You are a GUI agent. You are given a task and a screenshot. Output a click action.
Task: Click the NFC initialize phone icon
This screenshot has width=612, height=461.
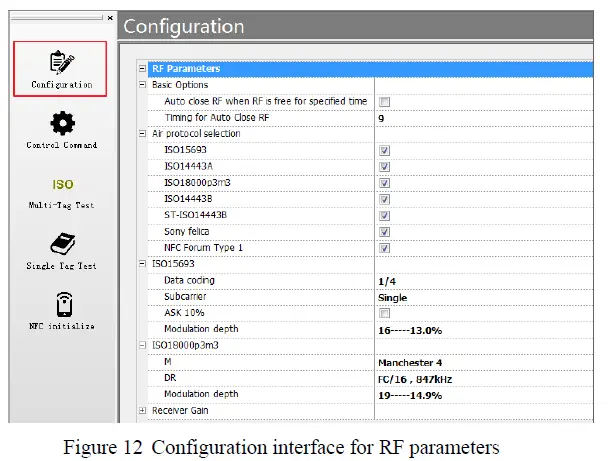click(x=62, y=304)
